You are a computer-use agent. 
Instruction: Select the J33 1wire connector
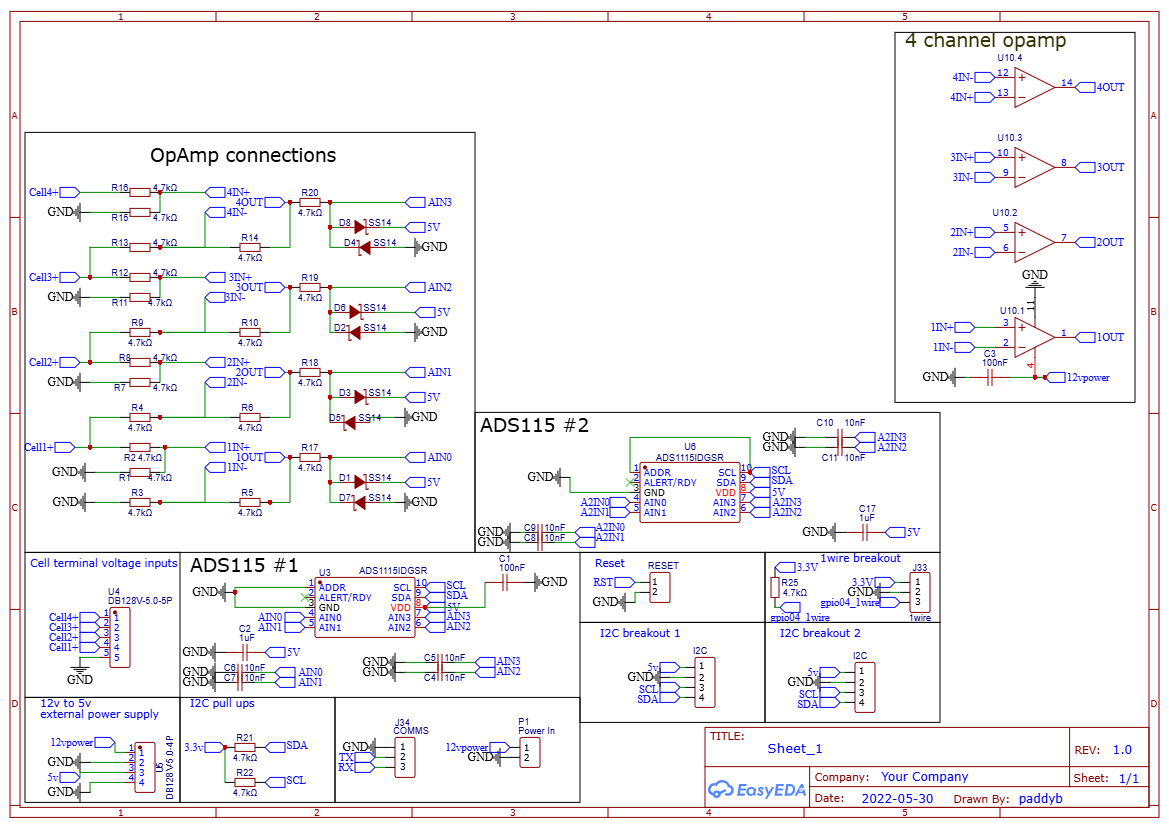[920, 591]
